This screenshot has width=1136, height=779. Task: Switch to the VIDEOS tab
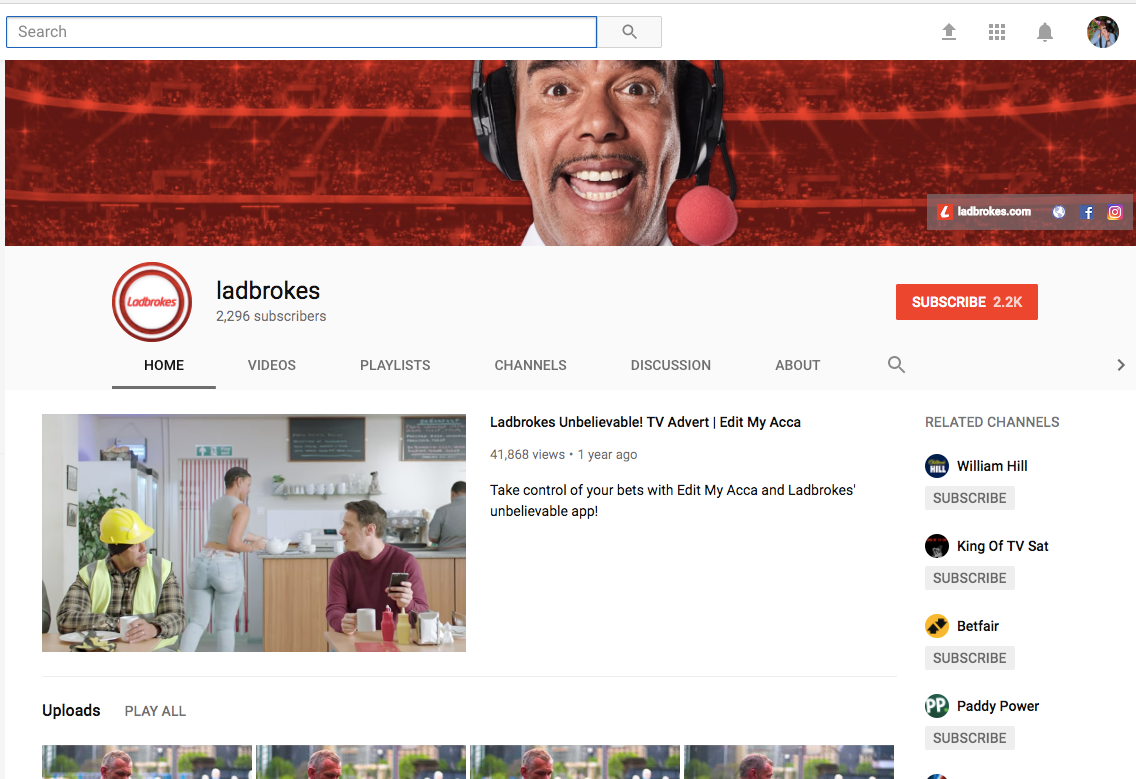[272, 365]
